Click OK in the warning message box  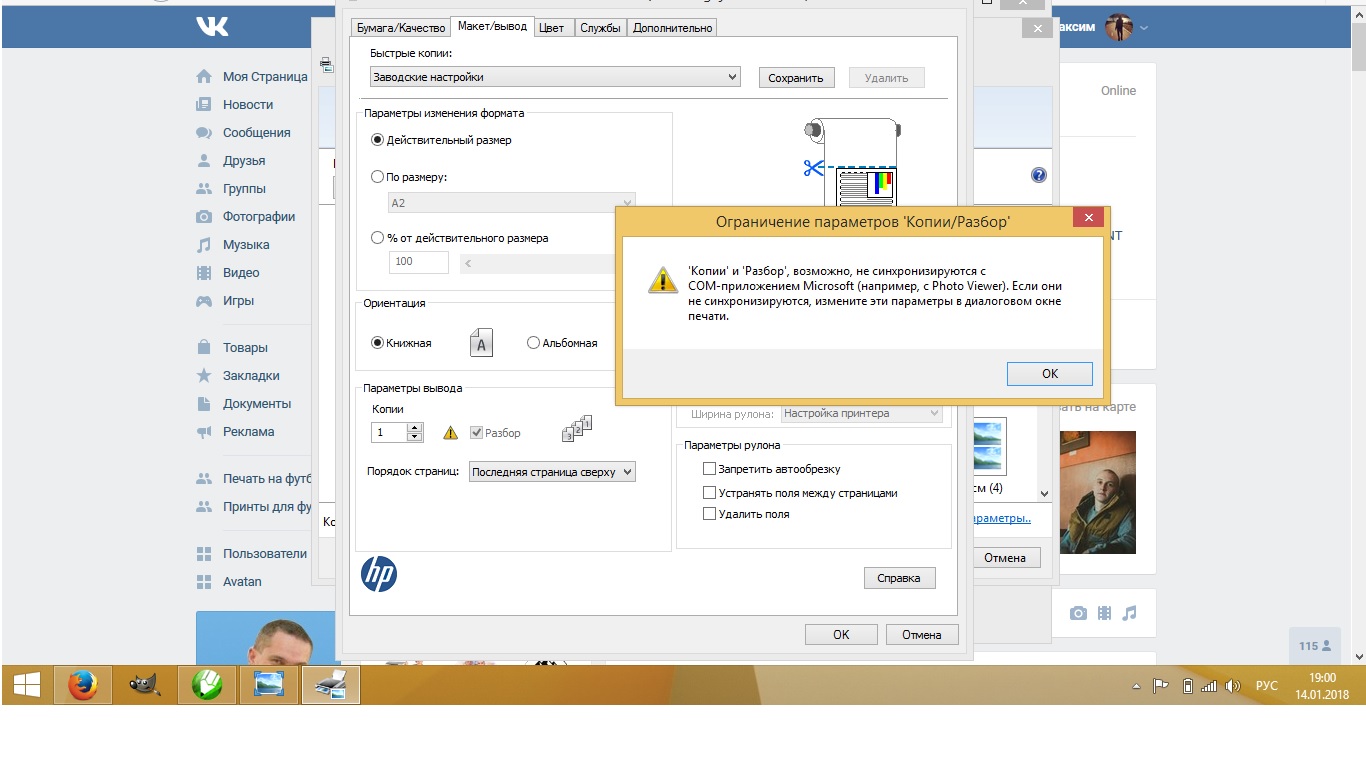(1050, 373)
